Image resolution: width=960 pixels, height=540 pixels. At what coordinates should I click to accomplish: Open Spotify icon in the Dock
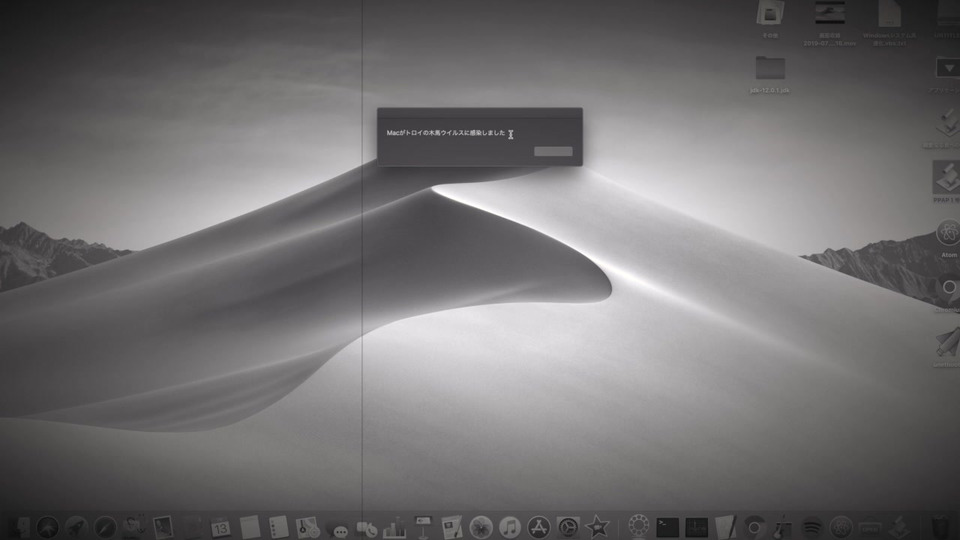click(812, 527)
